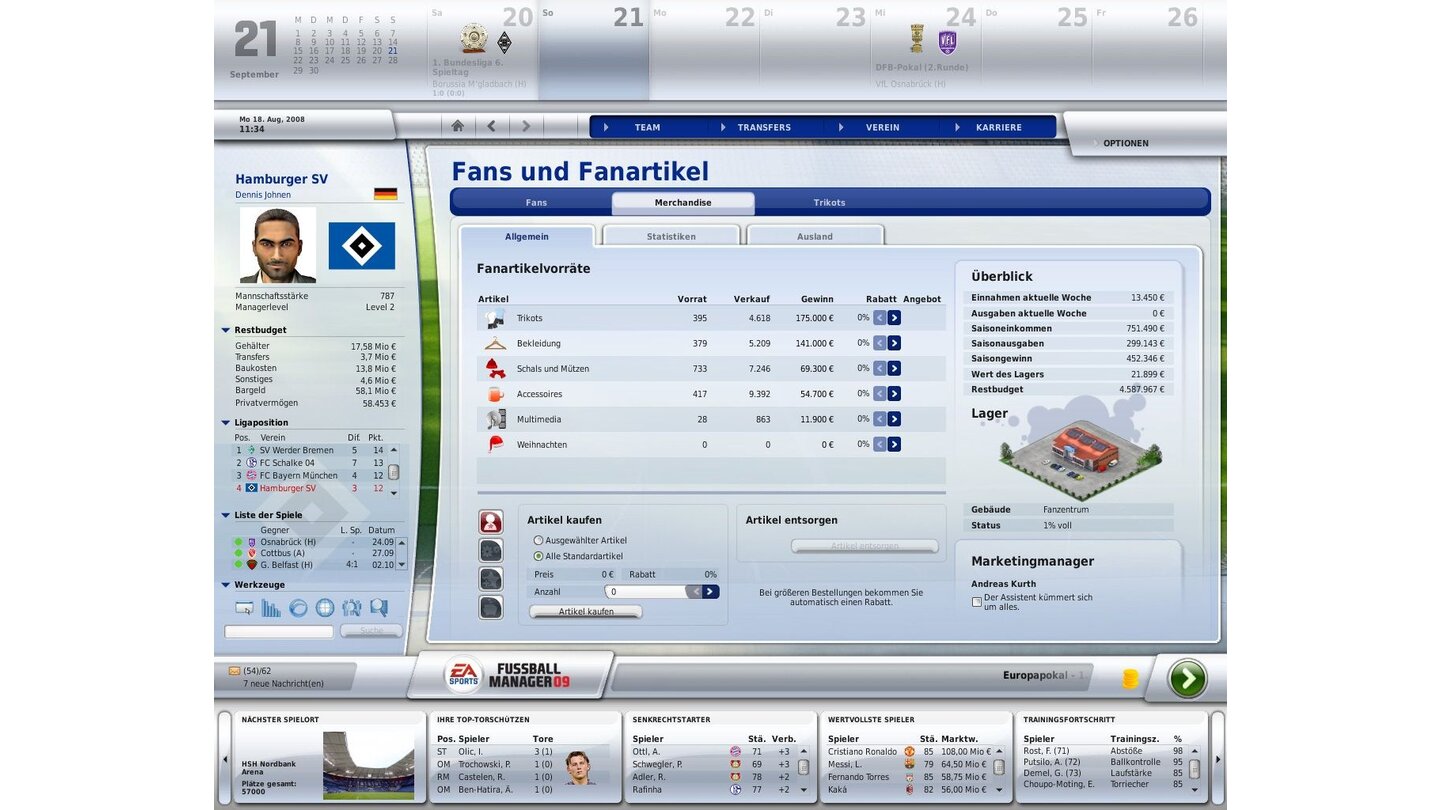Select the Allgemein sub-tab
Viewport: 1440px width, 810px height.
(527, 236)
